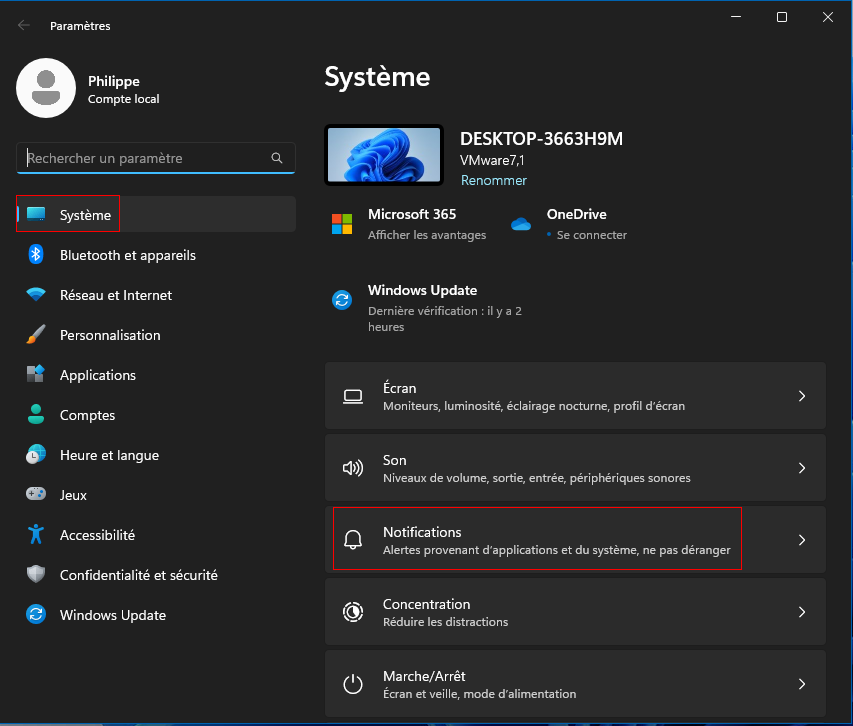Open Son settings via its chevron

[x=802, y=468]
